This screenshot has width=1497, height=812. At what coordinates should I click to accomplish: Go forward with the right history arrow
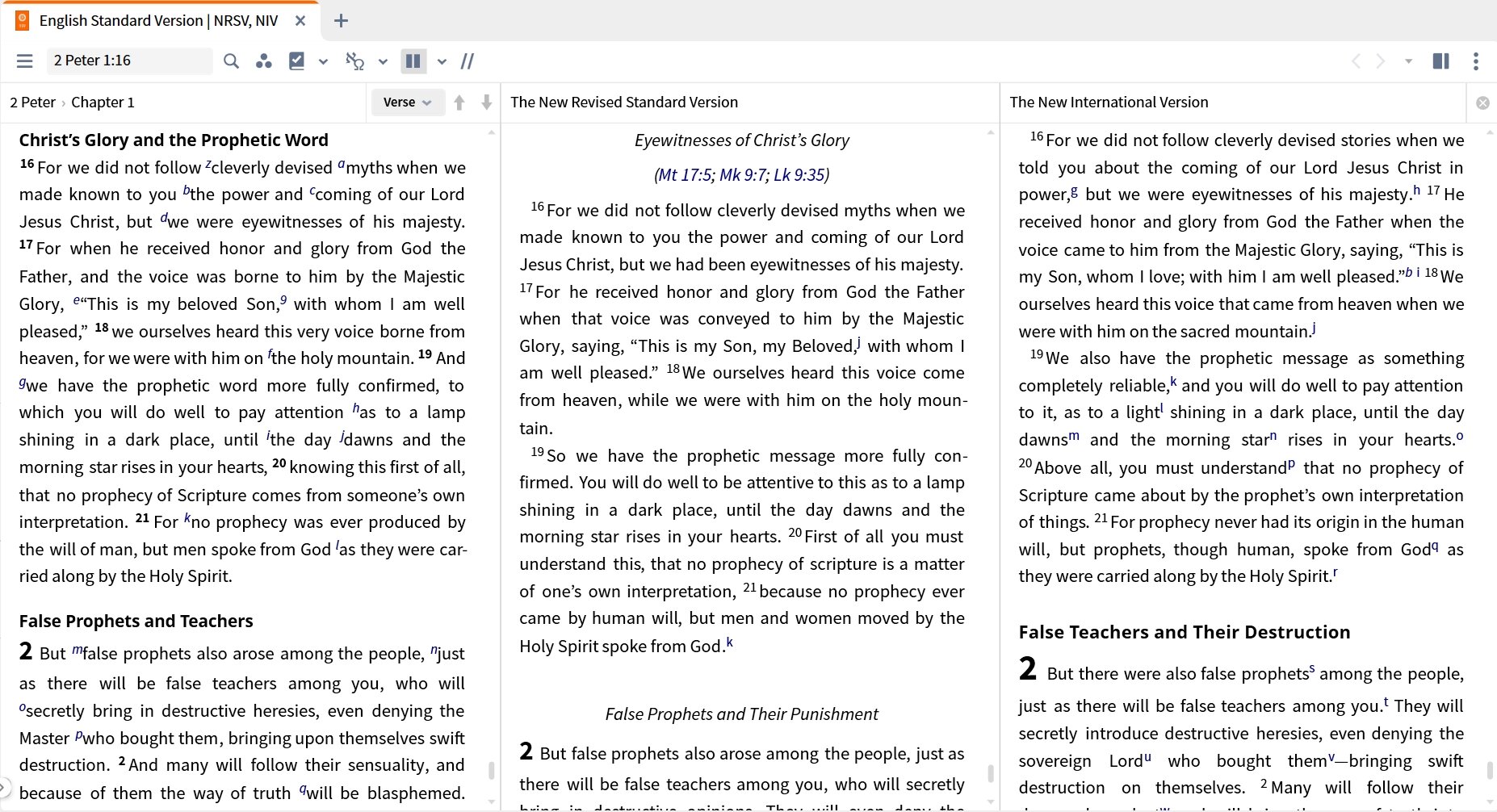tap(1381, 61)
